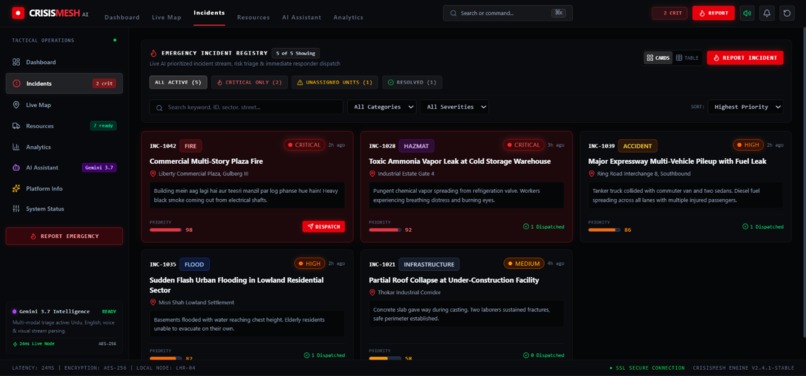This screenshot has width=806, height=376.
Task: Toggle the green sound alert icon
Action: (x=747, y=13)
